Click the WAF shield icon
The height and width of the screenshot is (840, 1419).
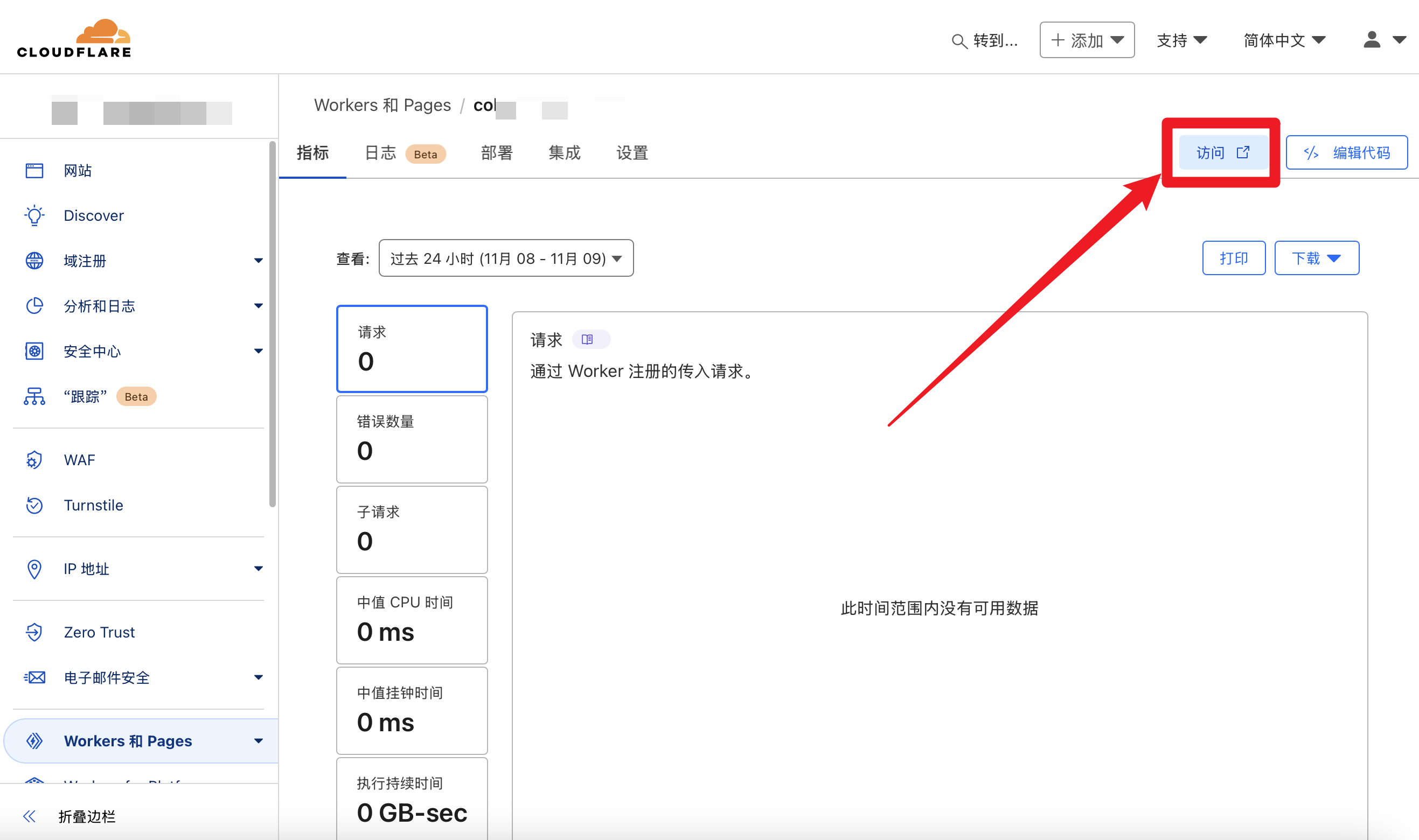(x=34, y=460)
